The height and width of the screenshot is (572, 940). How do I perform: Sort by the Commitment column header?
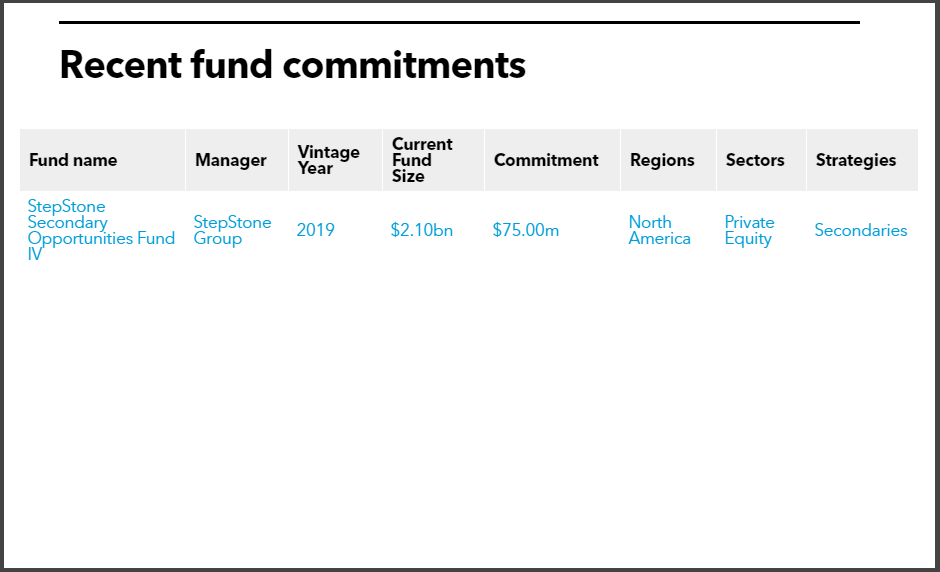click(x=546, y=160)
